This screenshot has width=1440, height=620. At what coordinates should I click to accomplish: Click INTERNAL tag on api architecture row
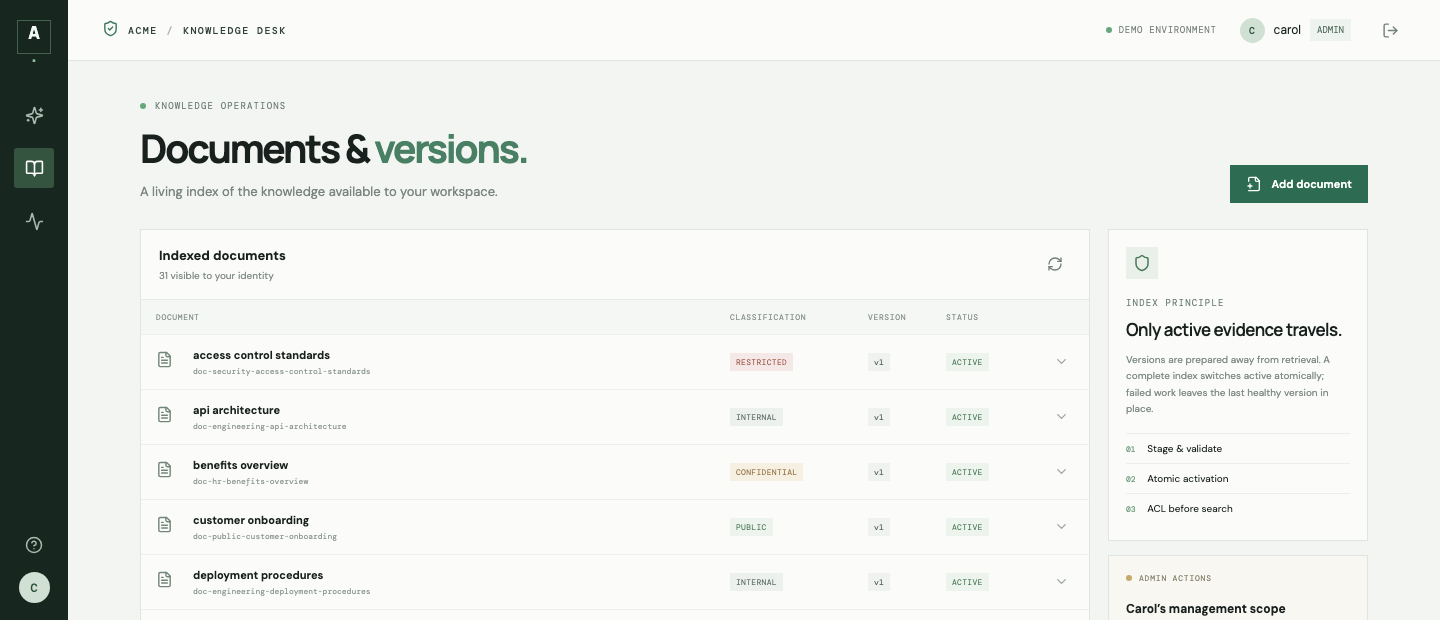pyautogui.click(x=756, y=417)
